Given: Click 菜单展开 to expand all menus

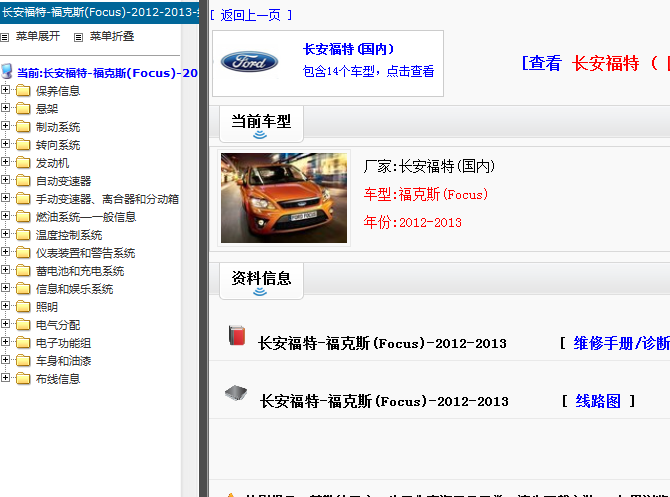Looking at the screenshot, I should coord(38,36).
